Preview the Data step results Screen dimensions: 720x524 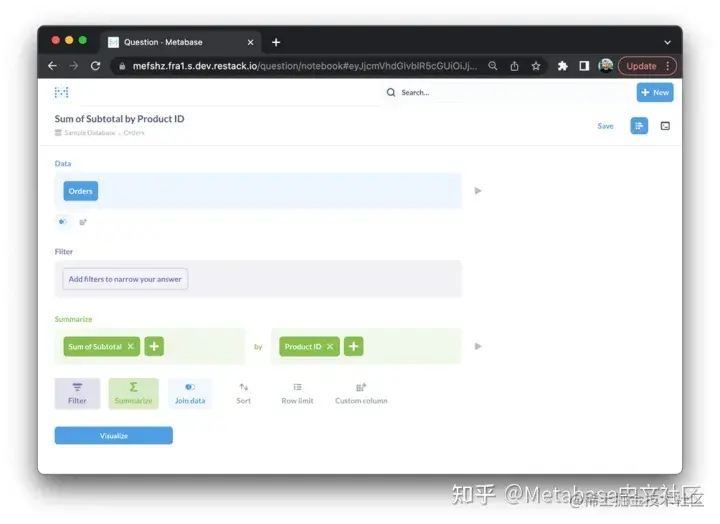tap(478, 191)
